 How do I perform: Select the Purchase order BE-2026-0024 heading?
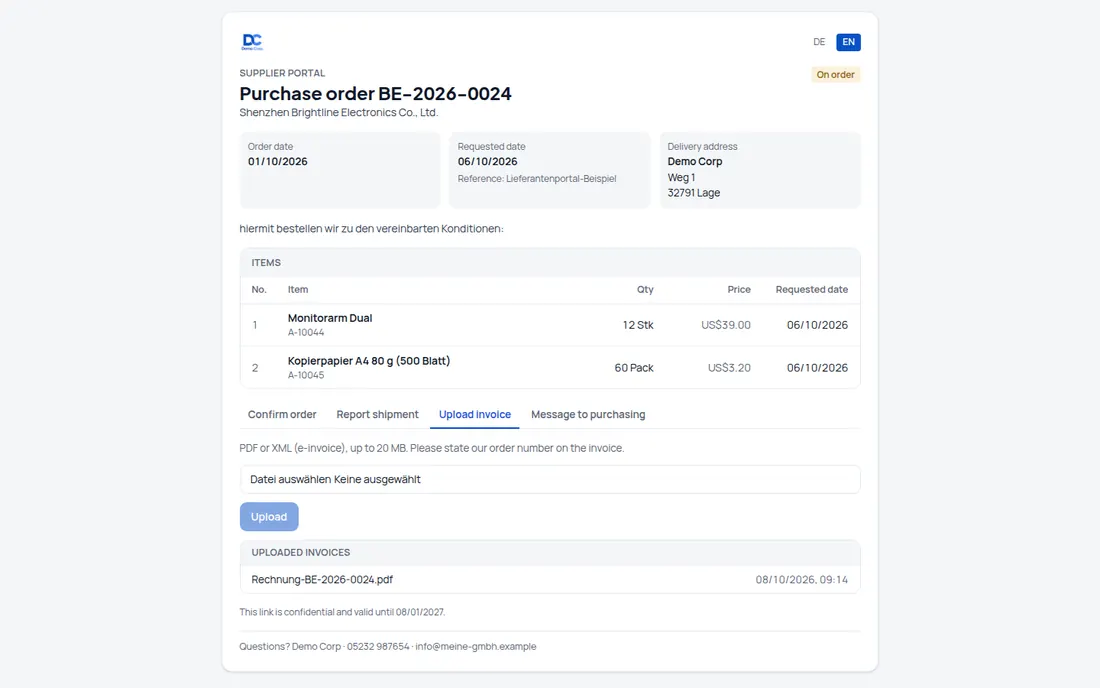click(375, 93)
